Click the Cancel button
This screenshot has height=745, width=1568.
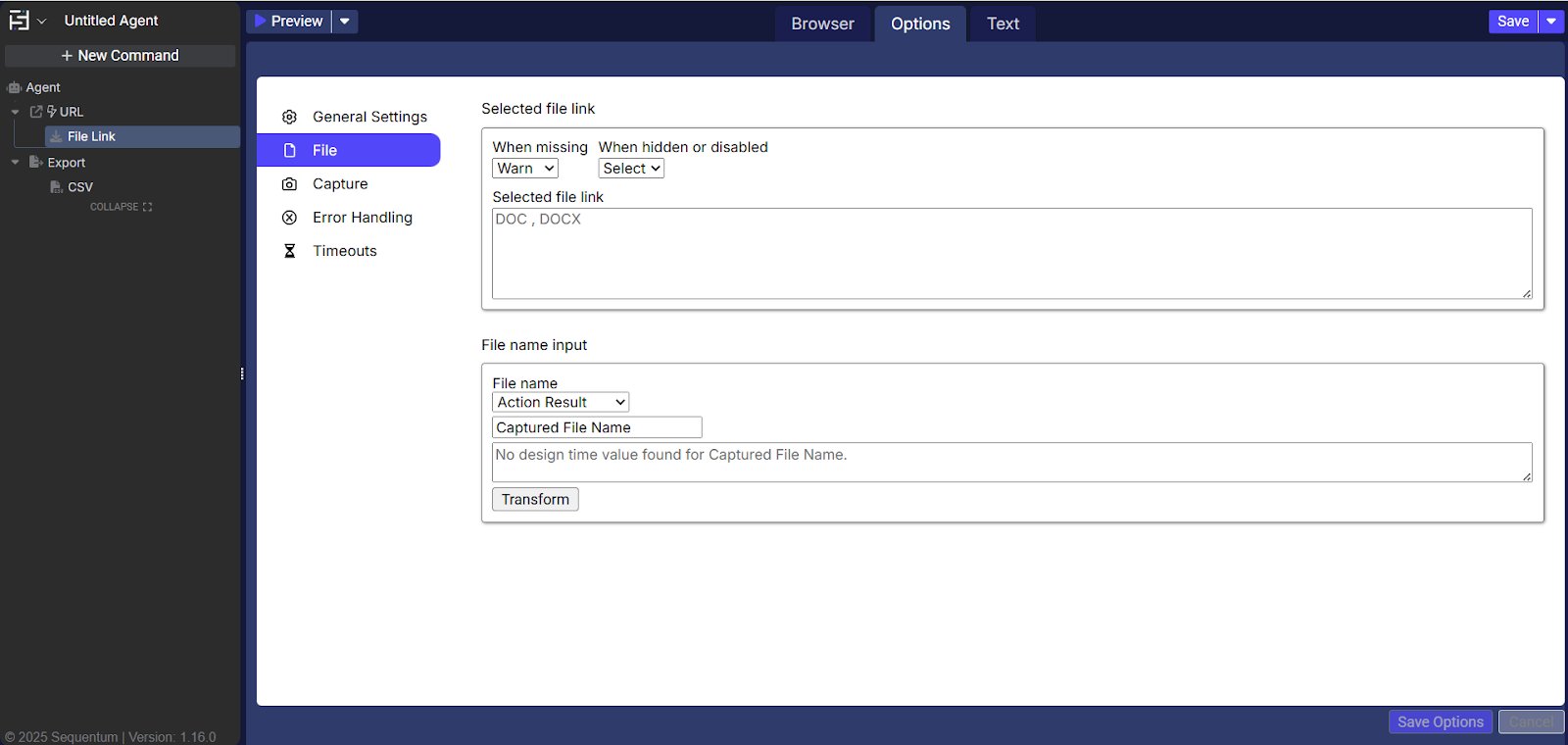coord(1532,721)
